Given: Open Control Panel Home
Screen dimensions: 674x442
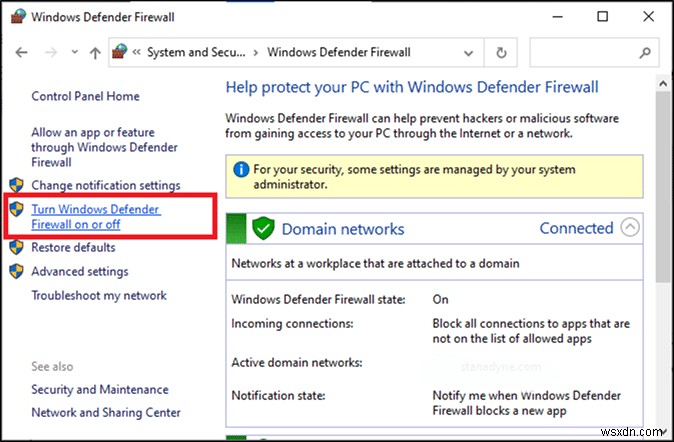Looking at the screenshot, I should coord(85,96).
